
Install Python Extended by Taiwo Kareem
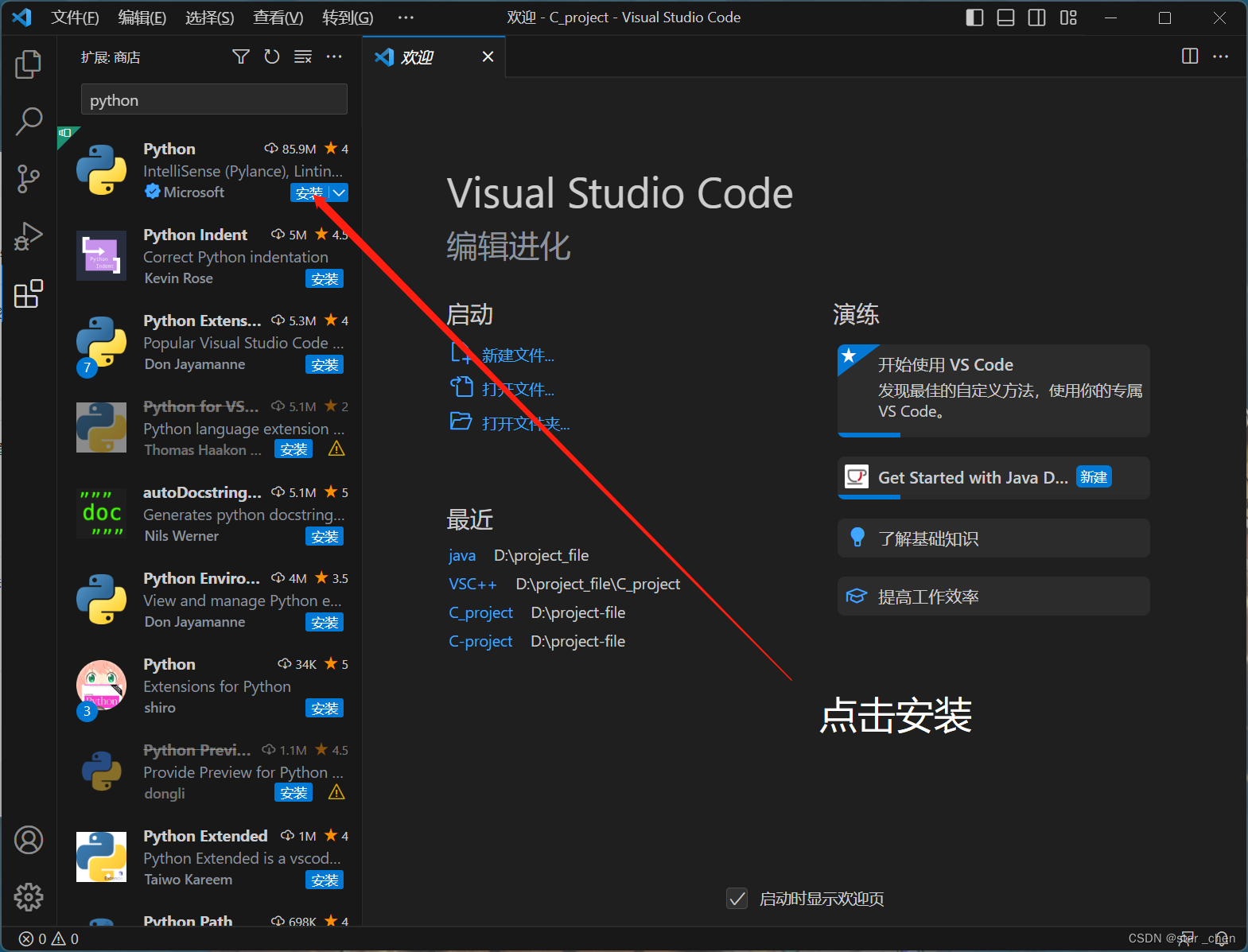pos(325,880)
